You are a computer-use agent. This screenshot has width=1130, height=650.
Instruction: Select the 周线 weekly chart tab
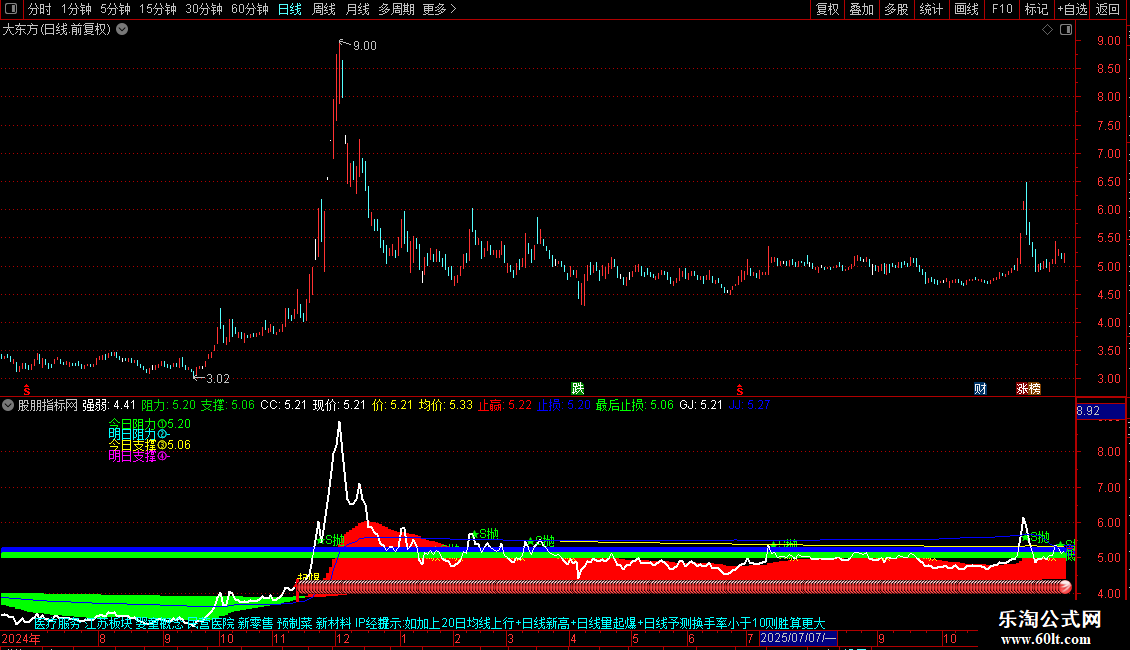[x=324, y=9]
